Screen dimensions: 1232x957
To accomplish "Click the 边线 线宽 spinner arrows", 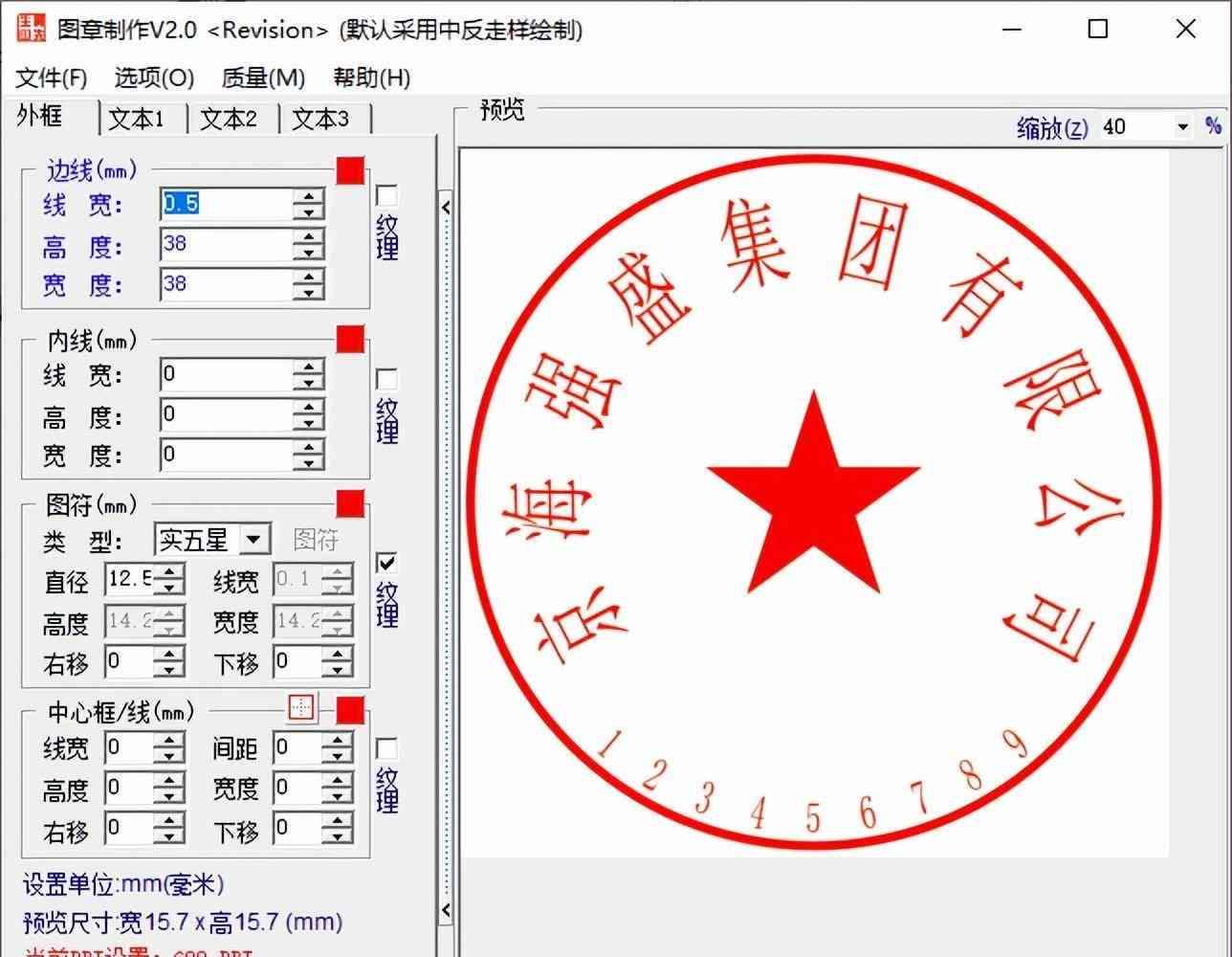I will (x=309, y=204).
